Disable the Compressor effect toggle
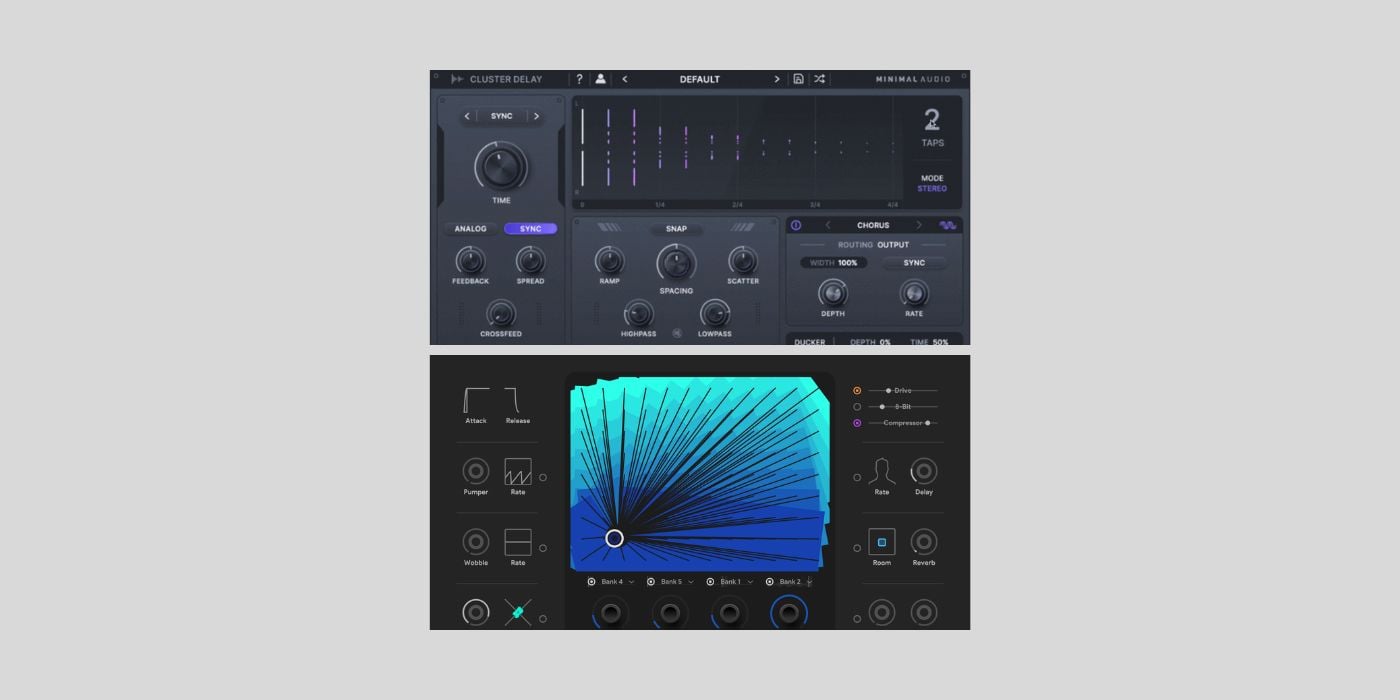1400x700 pixels. pos(857,423)
